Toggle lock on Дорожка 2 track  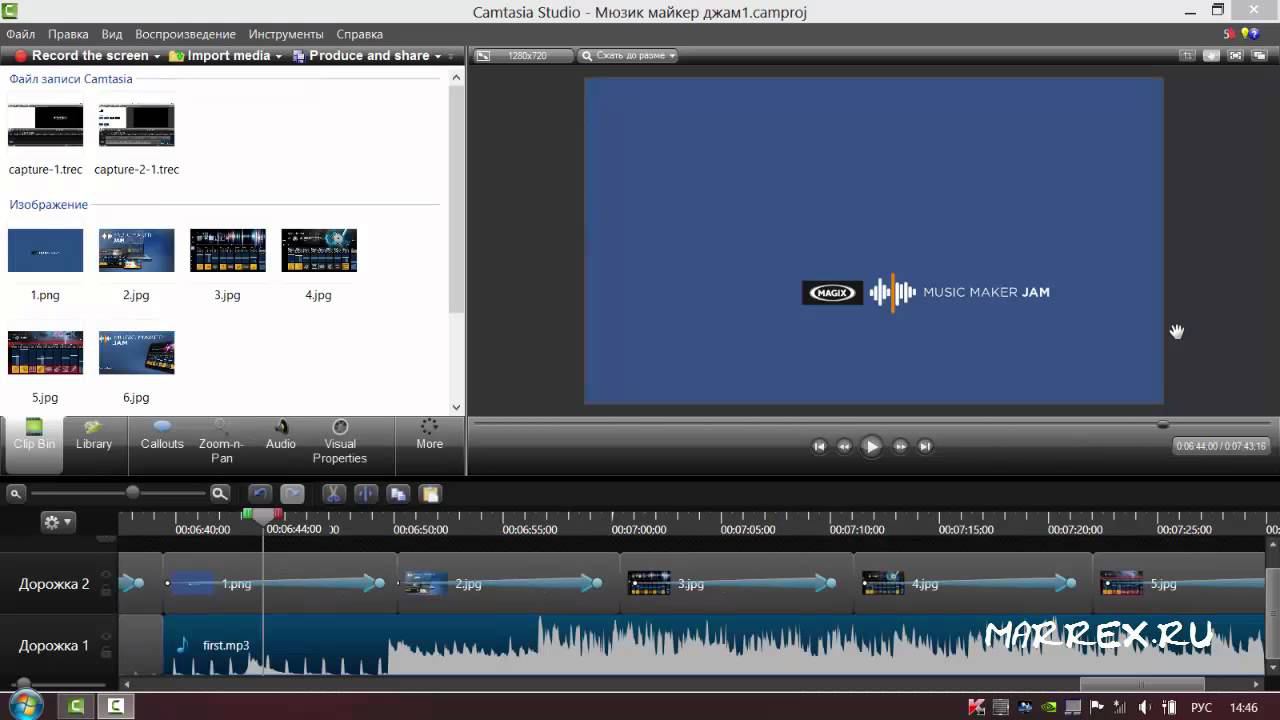(106, 590)
